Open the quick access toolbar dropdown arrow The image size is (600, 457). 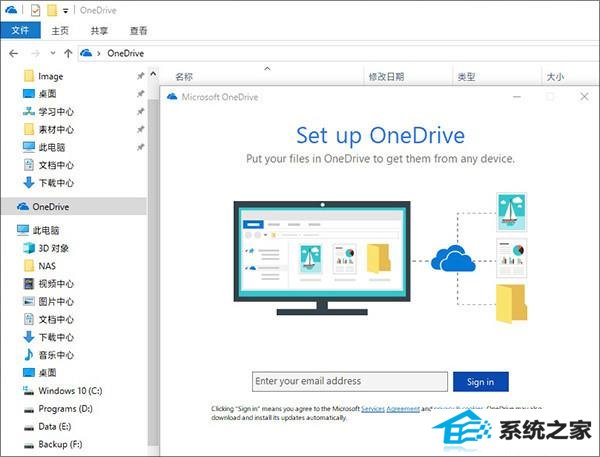tap(65, 11)
